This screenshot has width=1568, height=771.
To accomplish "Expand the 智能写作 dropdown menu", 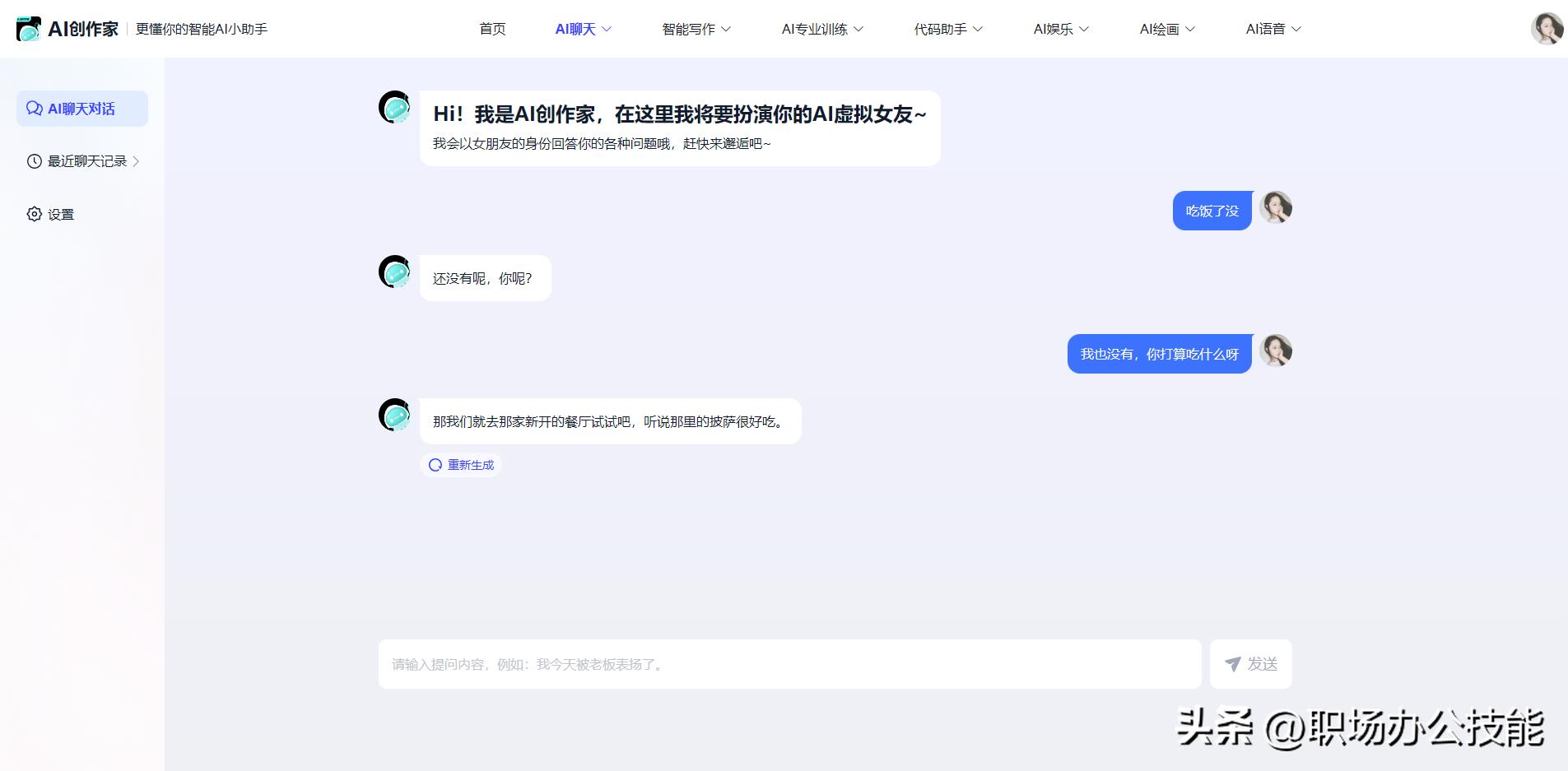I will (x=696, y=29).
